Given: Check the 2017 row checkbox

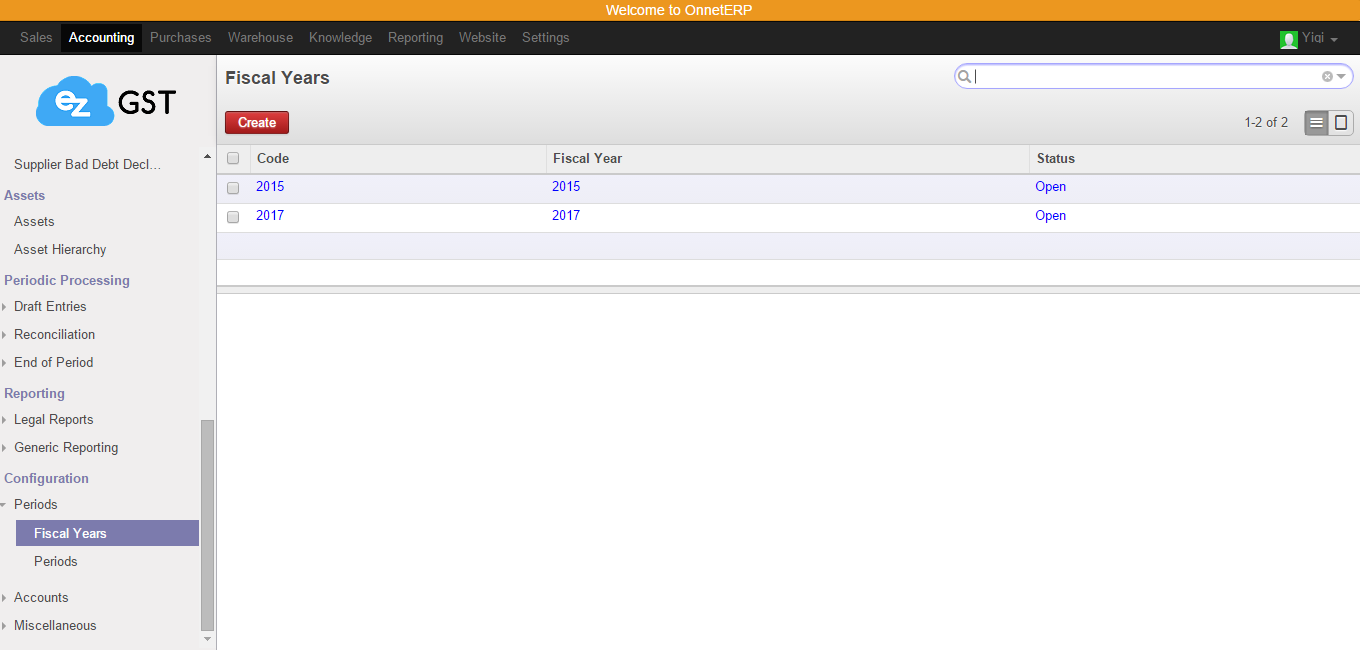Looking at the screenshot, I should point(233,216).
